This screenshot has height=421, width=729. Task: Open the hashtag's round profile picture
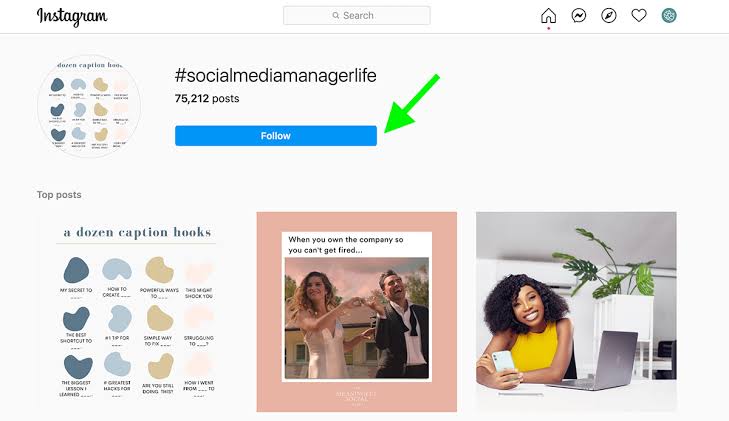89,106
